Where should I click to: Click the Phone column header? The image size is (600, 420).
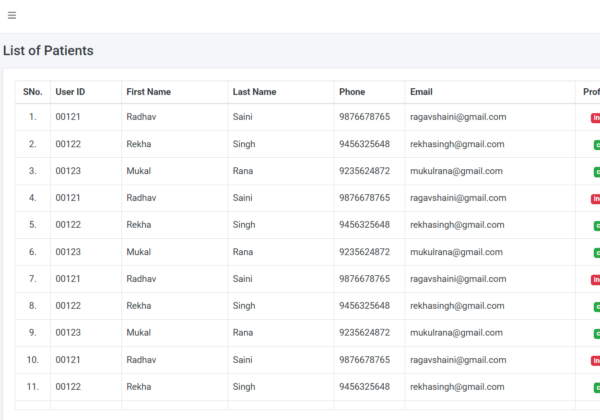(353, 92)
